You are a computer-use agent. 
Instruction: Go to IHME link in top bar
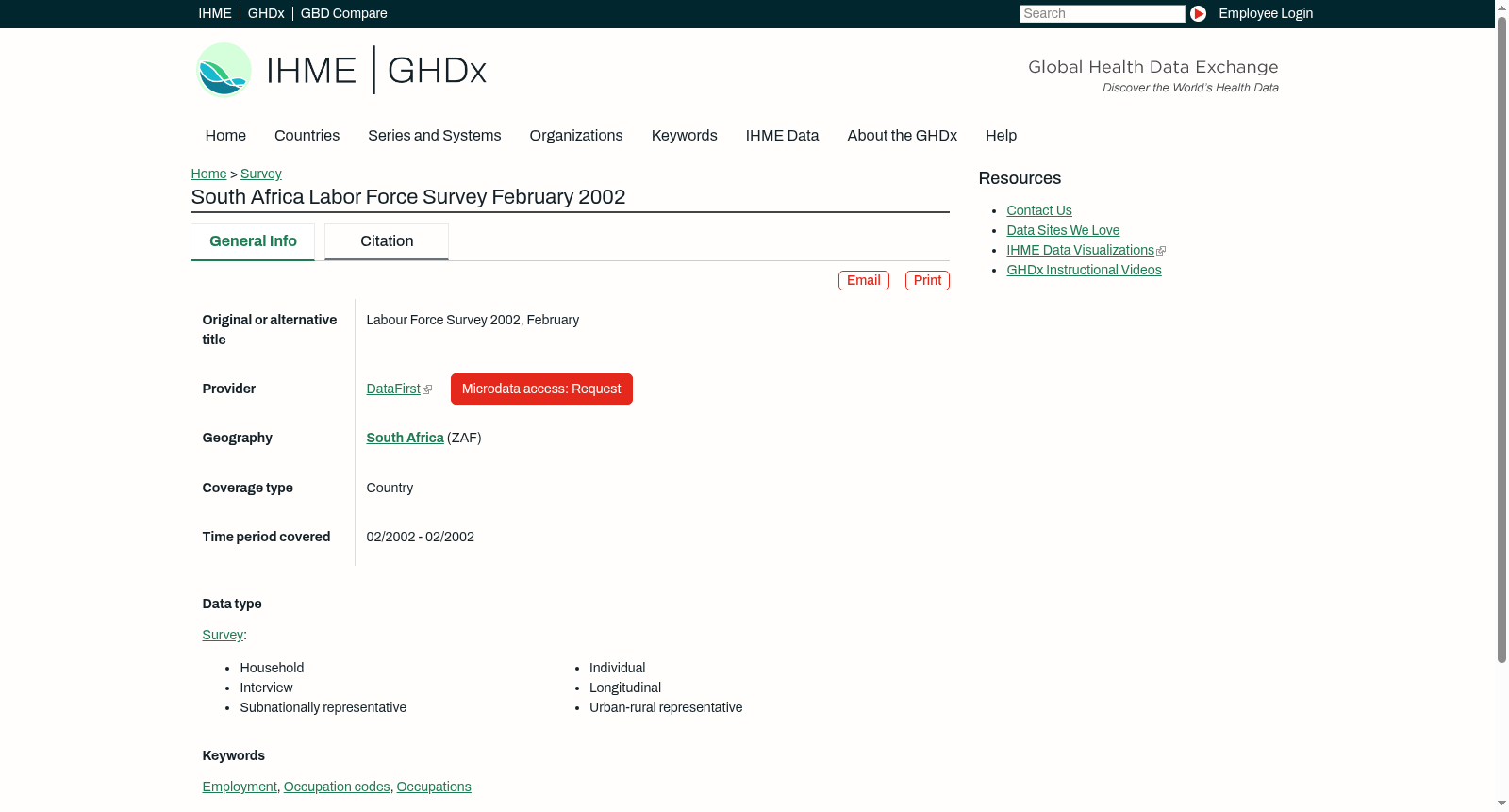[215, 13]
